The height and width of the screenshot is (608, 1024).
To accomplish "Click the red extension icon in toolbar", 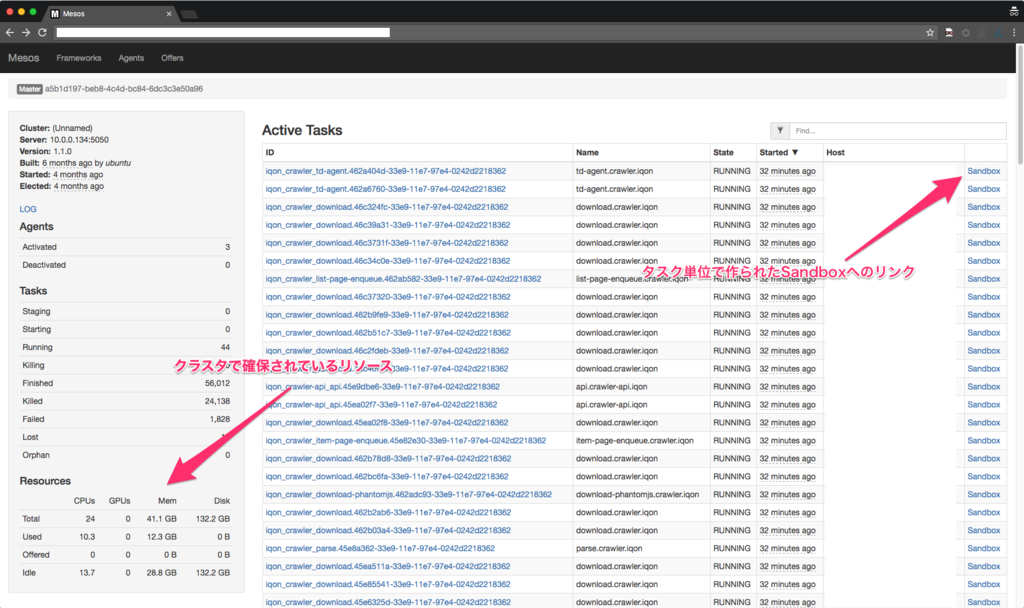I will point(949,32).
